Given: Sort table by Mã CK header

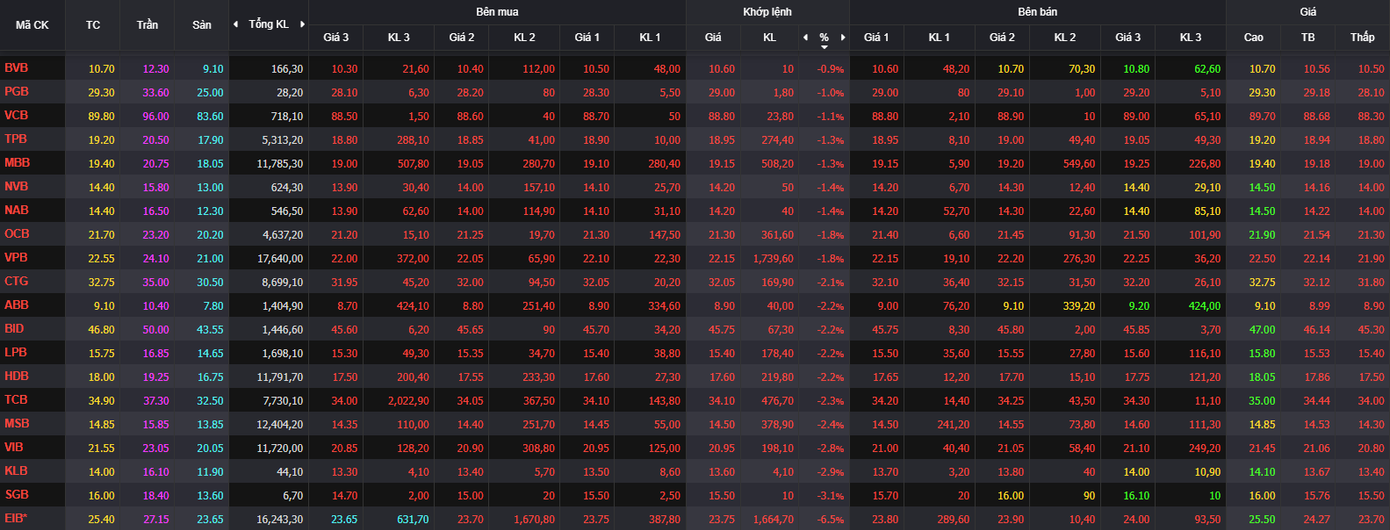Looking at the screenshot, I should tap(32, 24).
